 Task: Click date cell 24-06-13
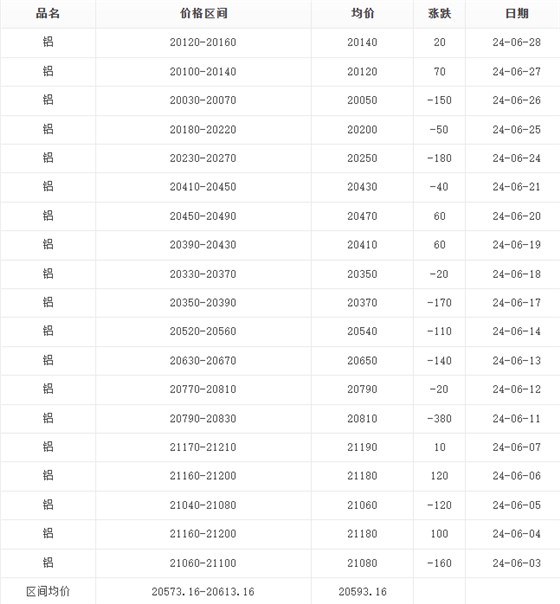(x=516, y=361)
